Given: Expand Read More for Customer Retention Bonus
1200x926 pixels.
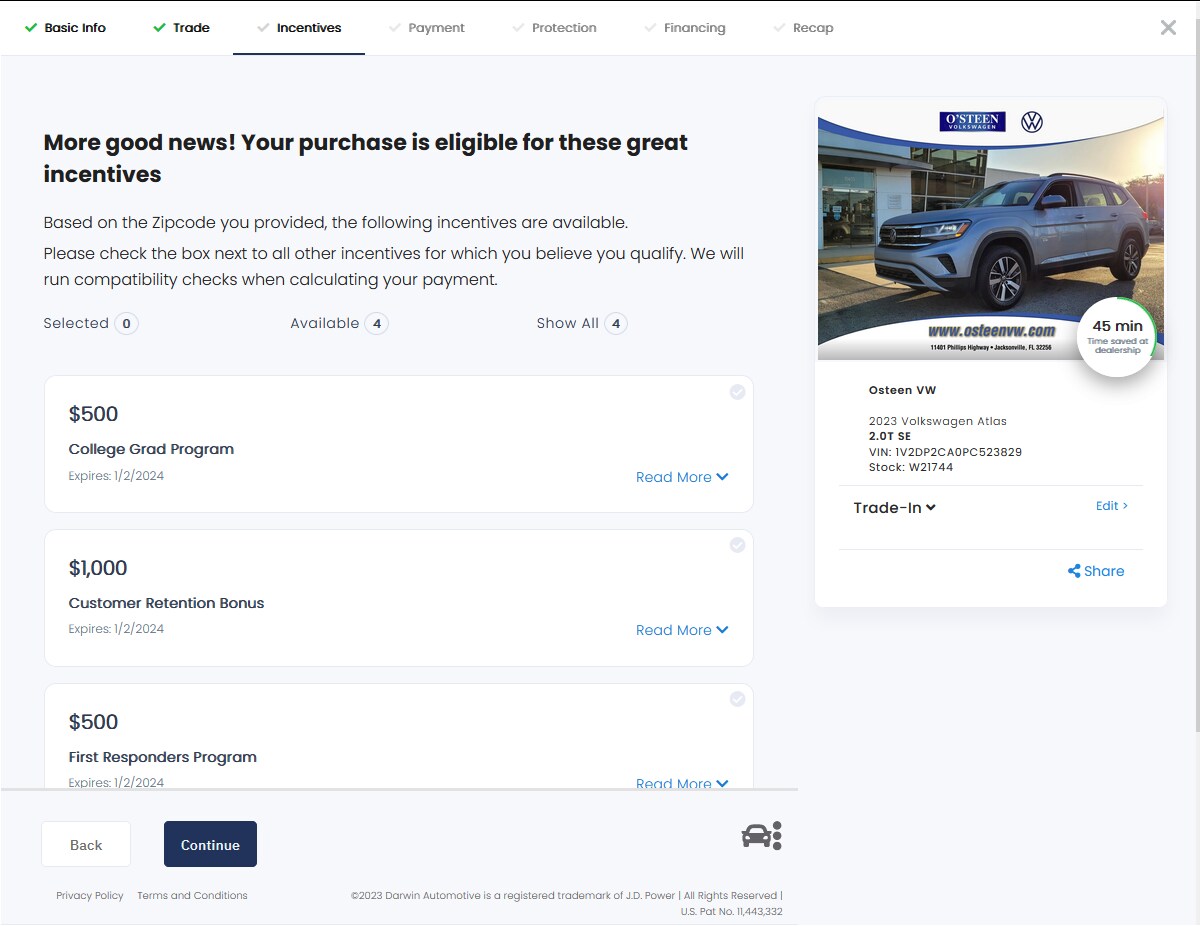Looking at the screenshot, I should (x=681, y=630).
